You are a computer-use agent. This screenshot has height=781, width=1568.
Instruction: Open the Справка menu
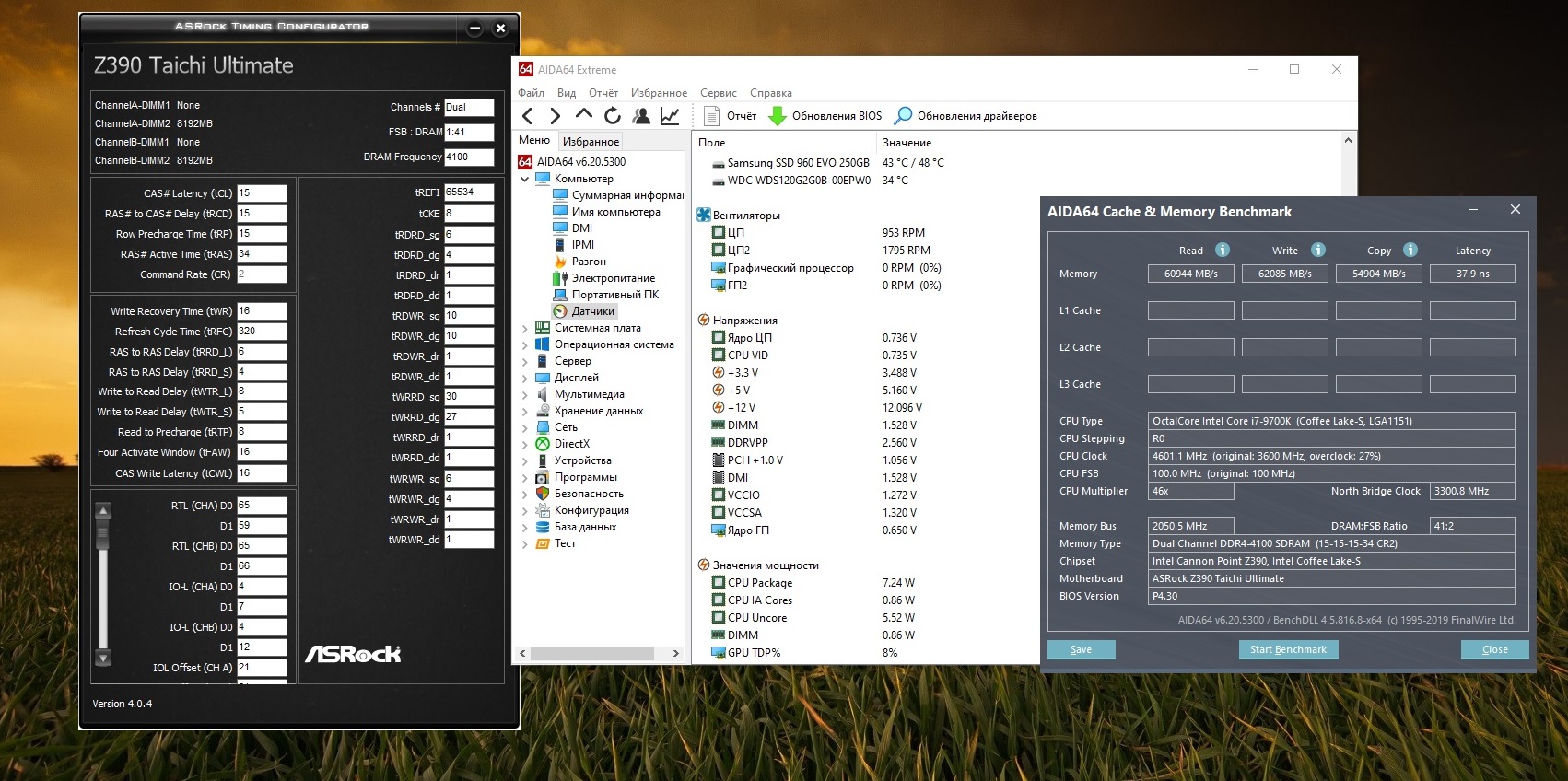pyautogui.click(x=771, y=93)
